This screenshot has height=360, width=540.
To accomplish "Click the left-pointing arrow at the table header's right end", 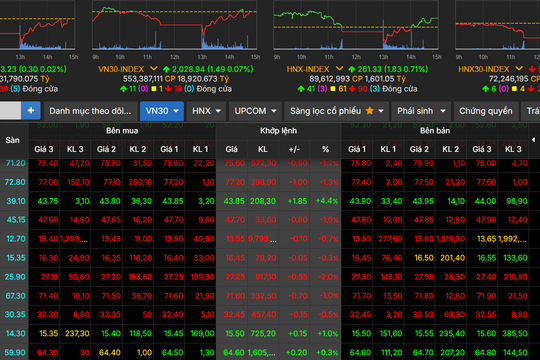I will pos(533,140).
